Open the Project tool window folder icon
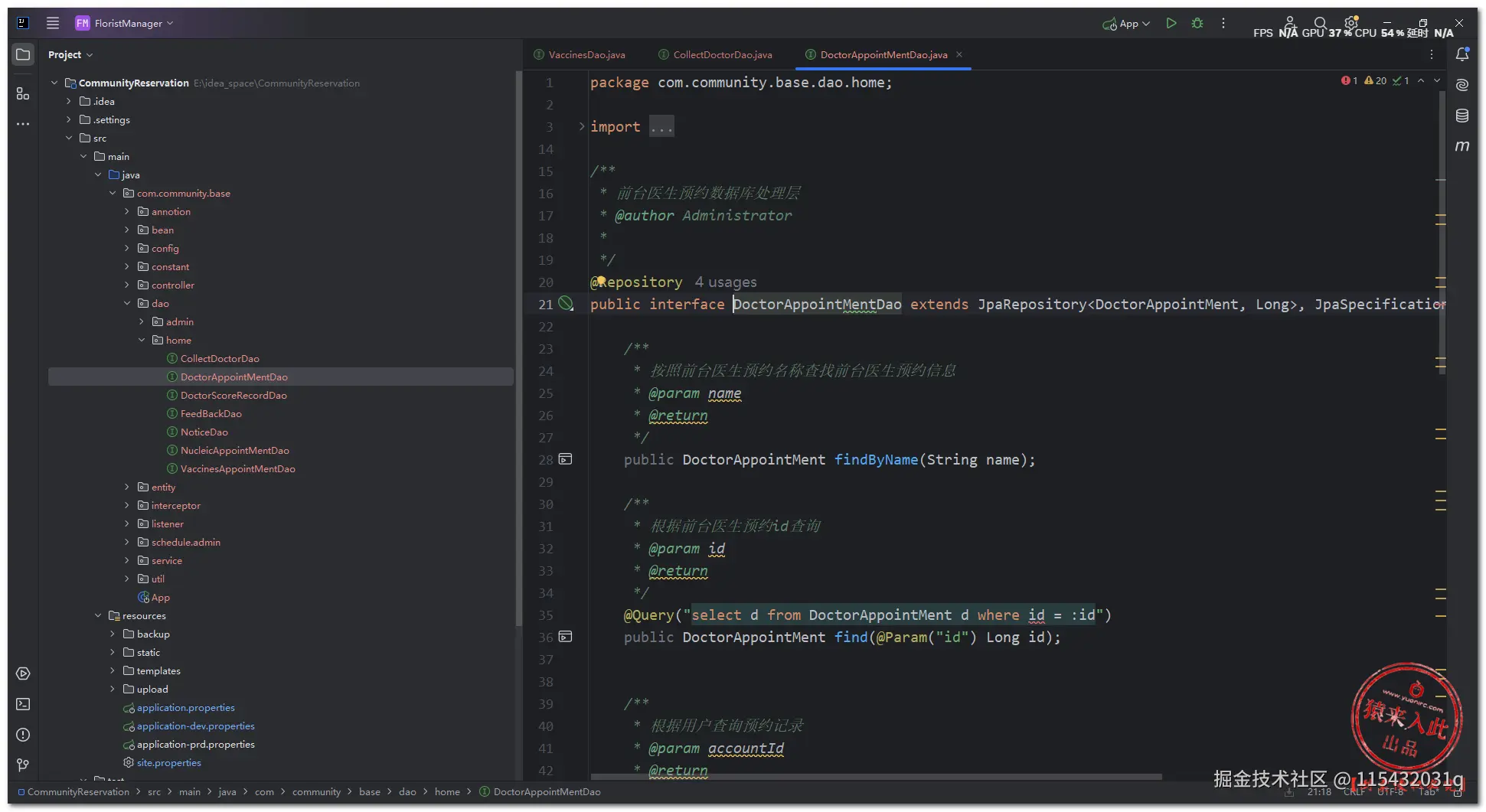 click(x=23, y=54)
